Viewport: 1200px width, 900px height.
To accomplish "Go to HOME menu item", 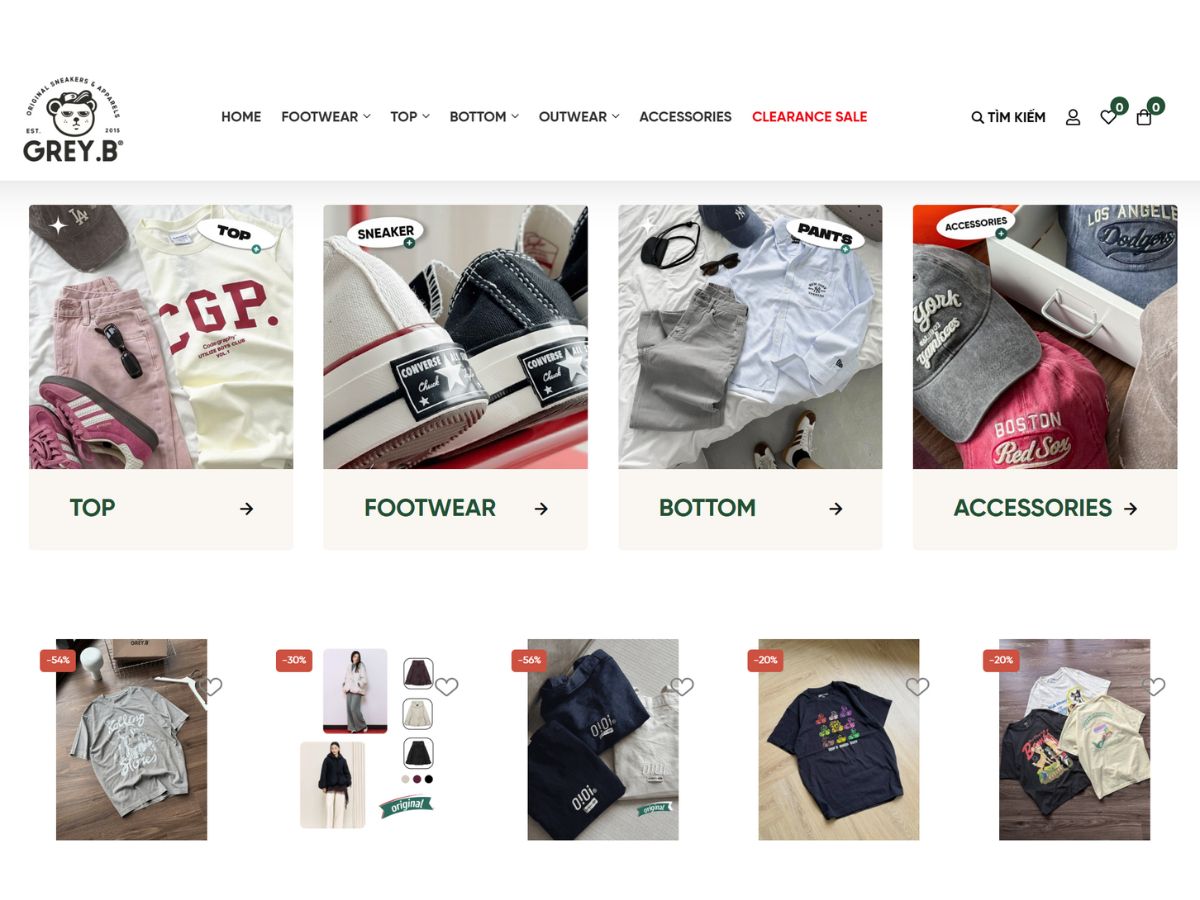I will (241, 117).
